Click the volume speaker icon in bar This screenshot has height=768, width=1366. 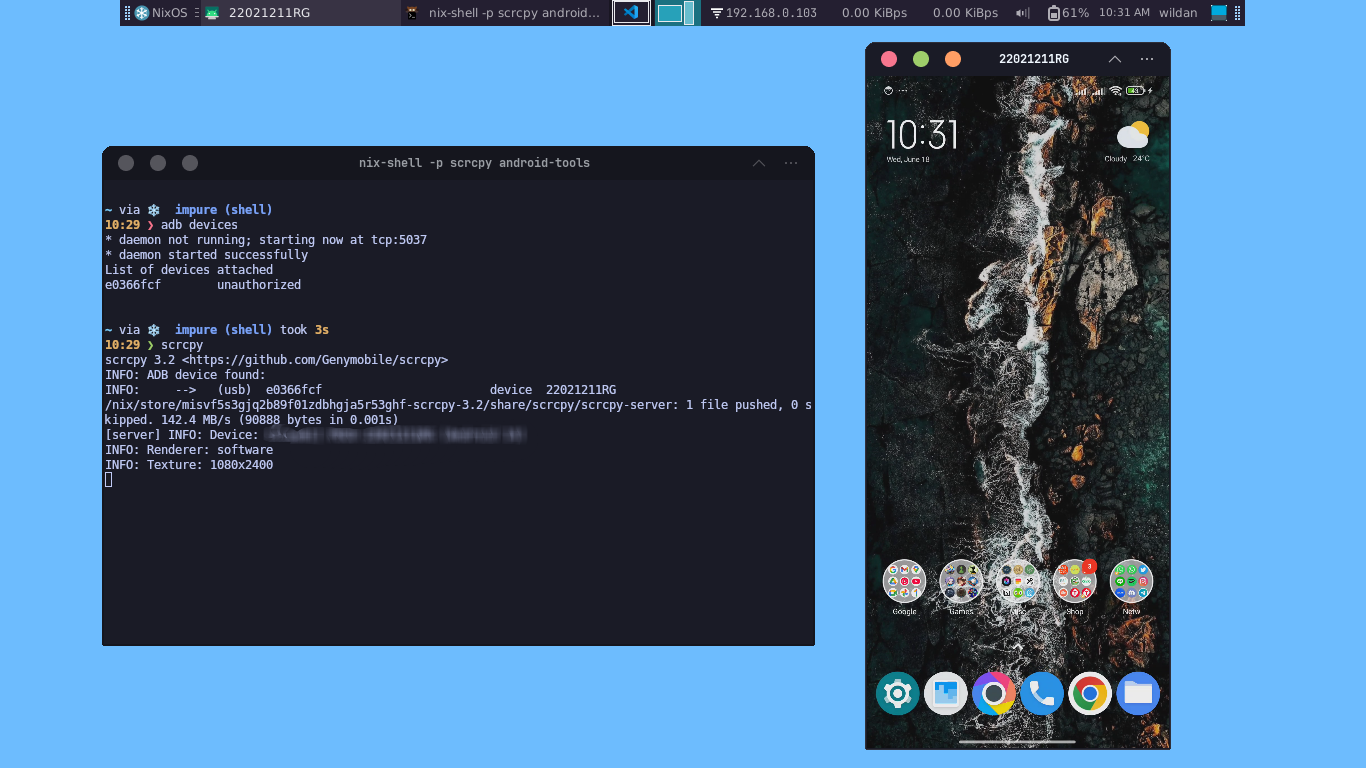[1023, 13]
